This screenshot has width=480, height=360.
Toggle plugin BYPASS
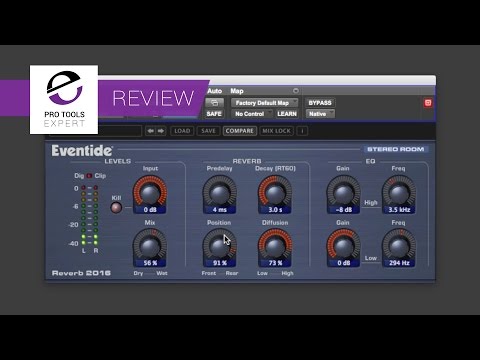320,103
